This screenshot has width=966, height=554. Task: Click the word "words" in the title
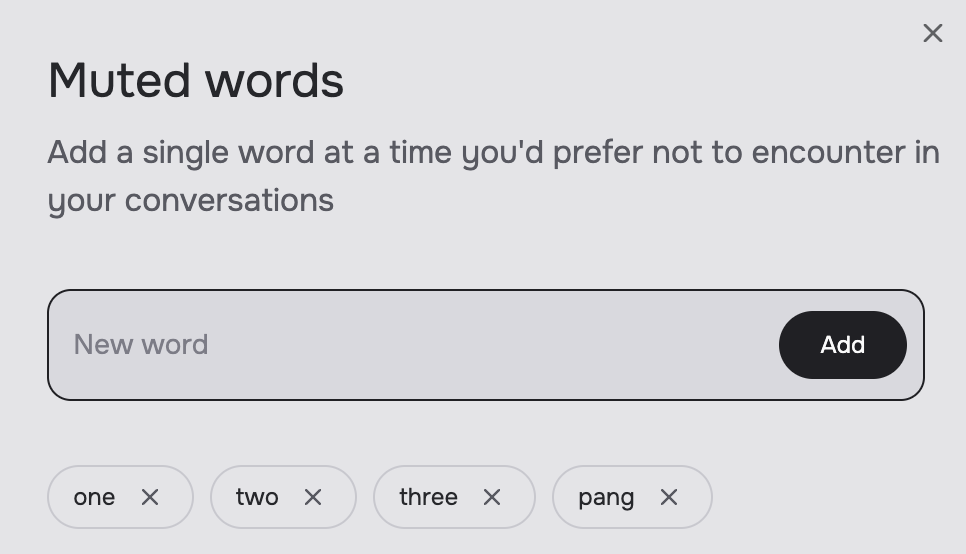pos(275,81)
